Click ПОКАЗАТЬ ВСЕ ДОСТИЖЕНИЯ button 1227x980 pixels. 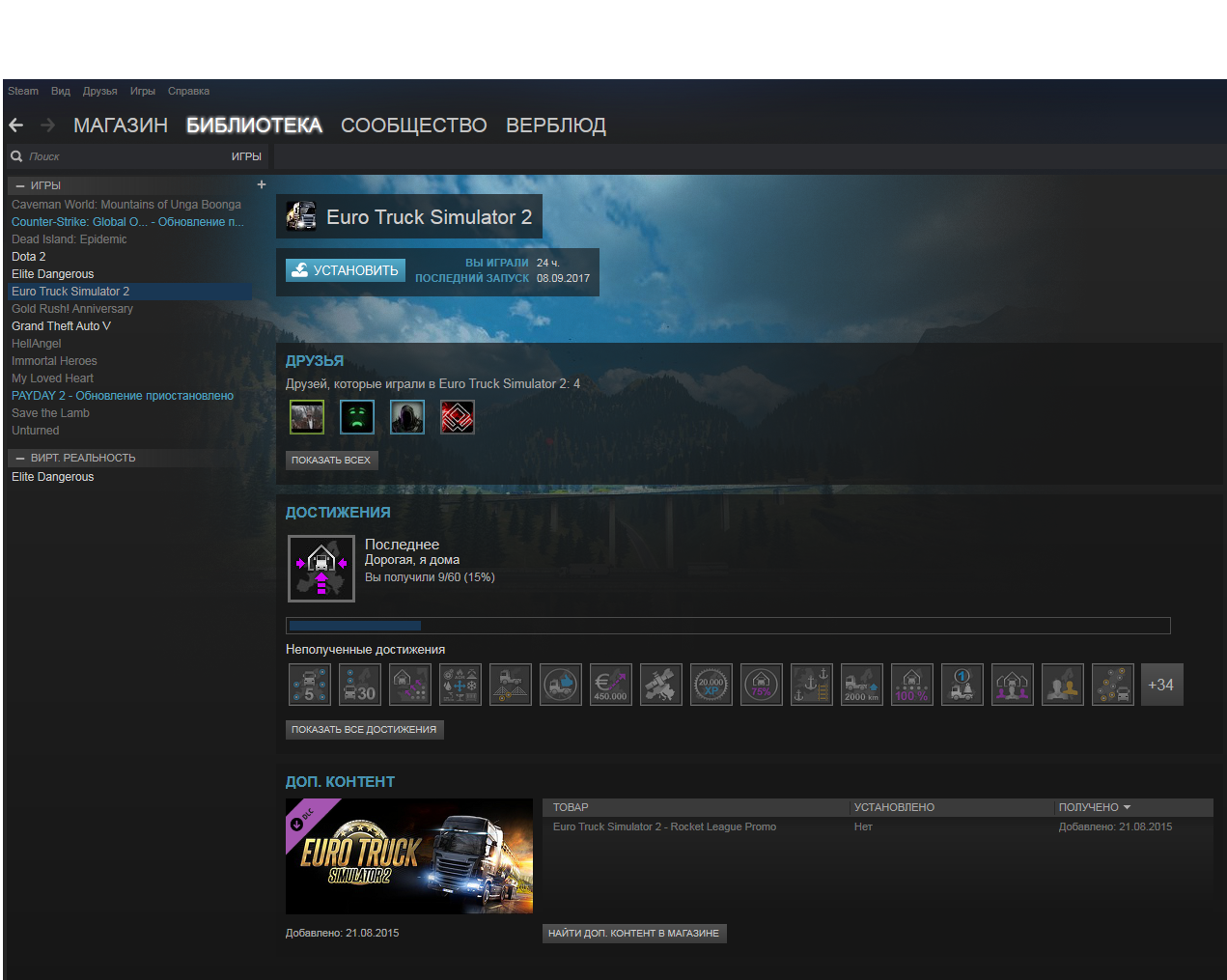point(364,729)
